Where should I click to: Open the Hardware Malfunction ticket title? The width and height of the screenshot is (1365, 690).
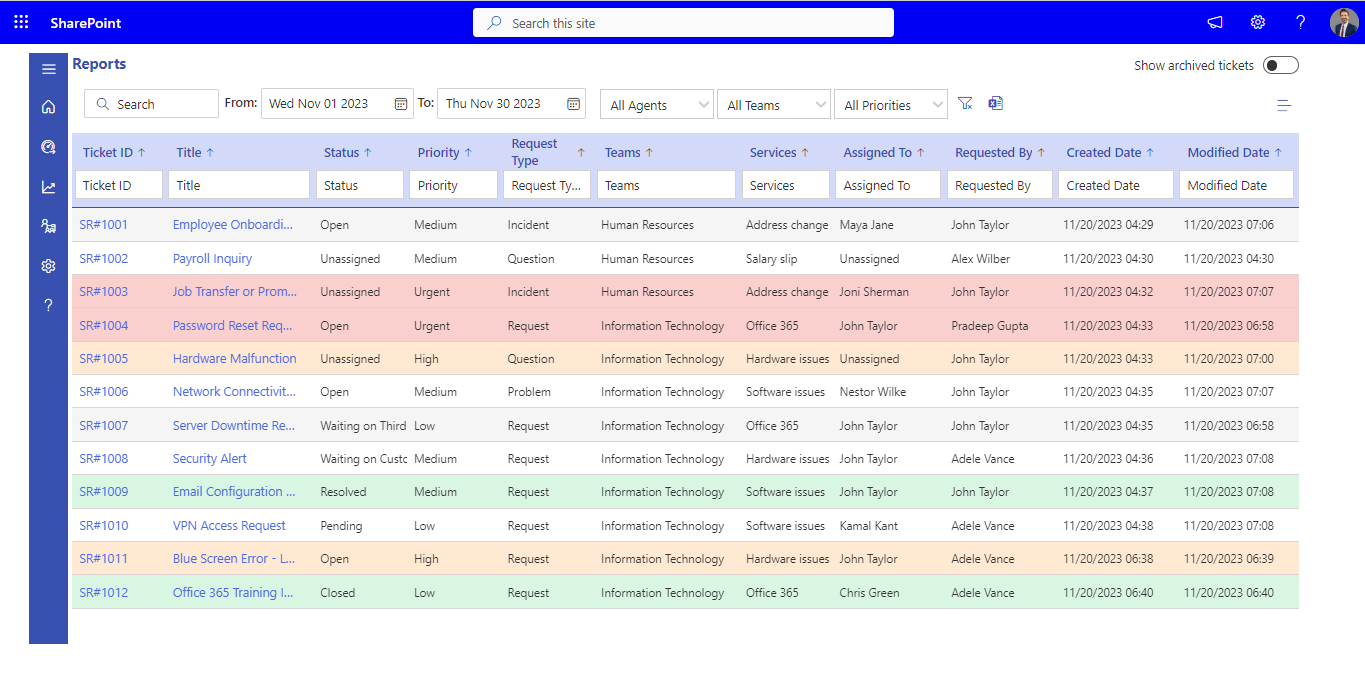[234, 358]
